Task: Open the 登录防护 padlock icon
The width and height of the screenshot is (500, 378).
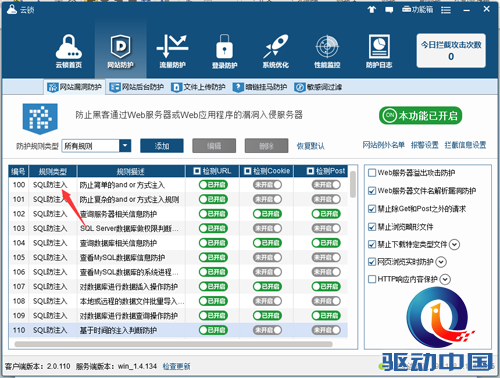Action: point(224,51)
